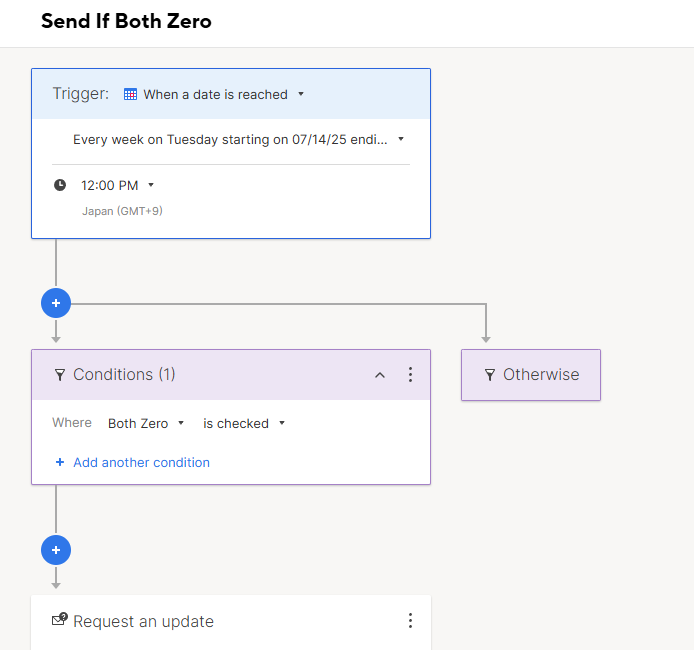Open the three-dot menu on Request an update
Screen dimensions: 694x650
[410, 620]
